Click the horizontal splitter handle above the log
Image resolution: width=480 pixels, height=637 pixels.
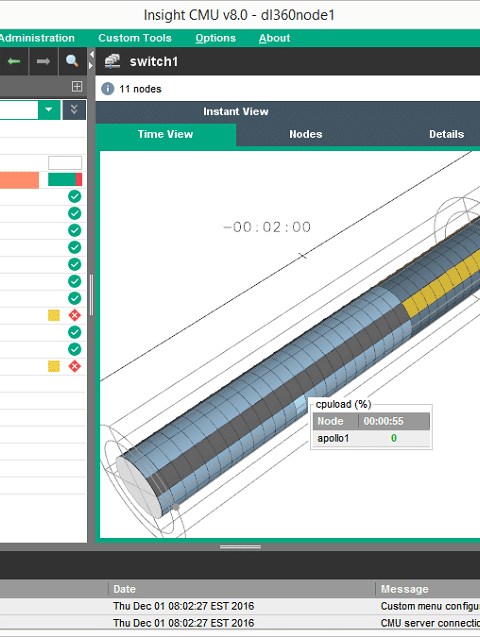(x=240, y=547)
